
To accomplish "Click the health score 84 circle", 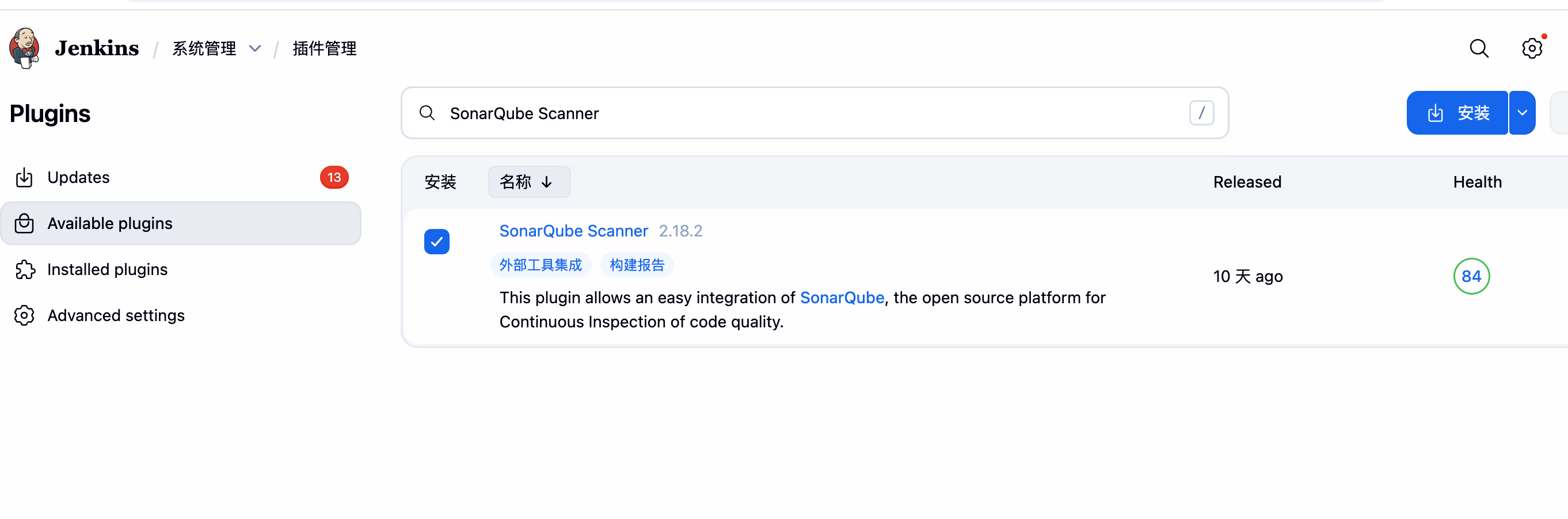I will point(1471,276).
